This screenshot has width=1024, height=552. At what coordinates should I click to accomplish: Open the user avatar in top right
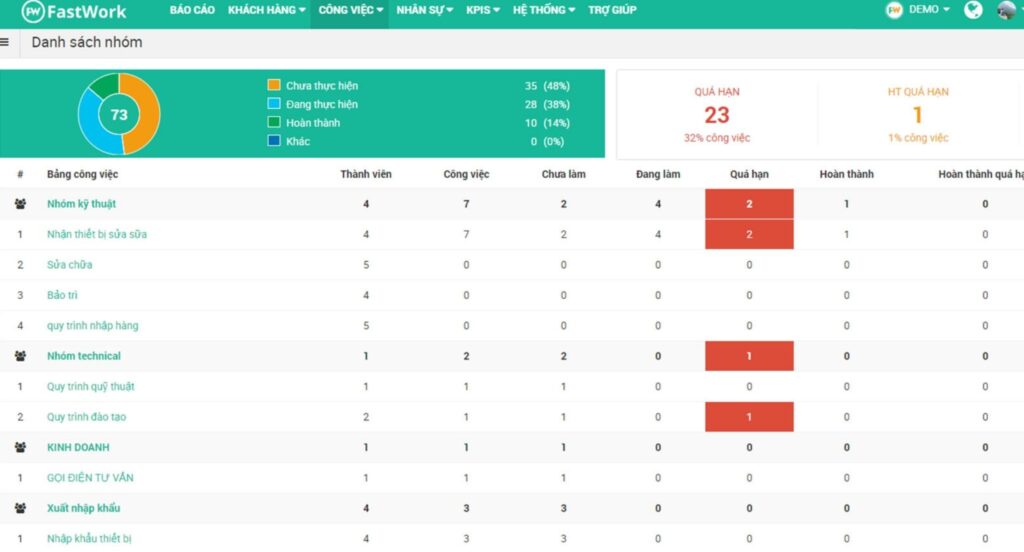tap(1006, 10)
